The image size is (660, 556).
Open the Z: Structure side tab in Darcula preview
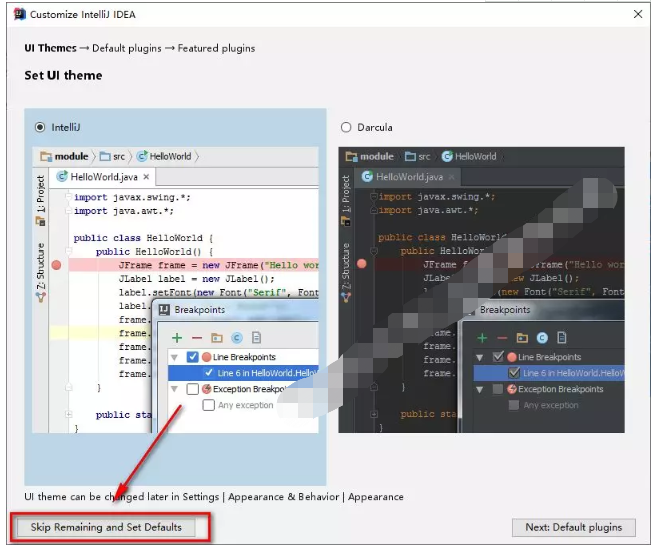click(x=346, y=272)
